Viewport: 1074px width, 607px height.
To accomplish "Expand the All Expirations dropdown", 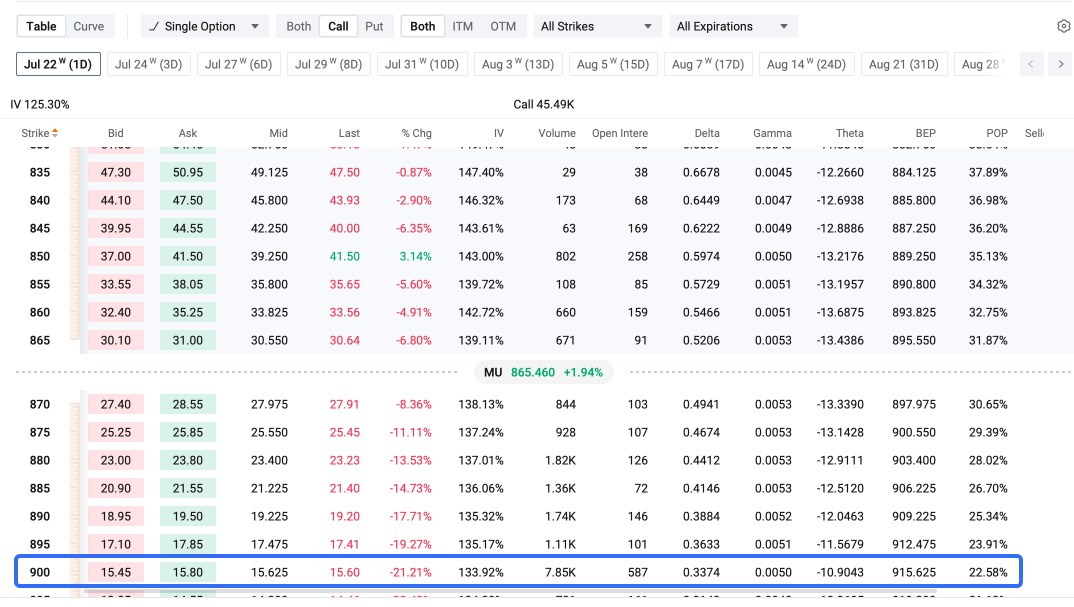I will click(733, 27).
